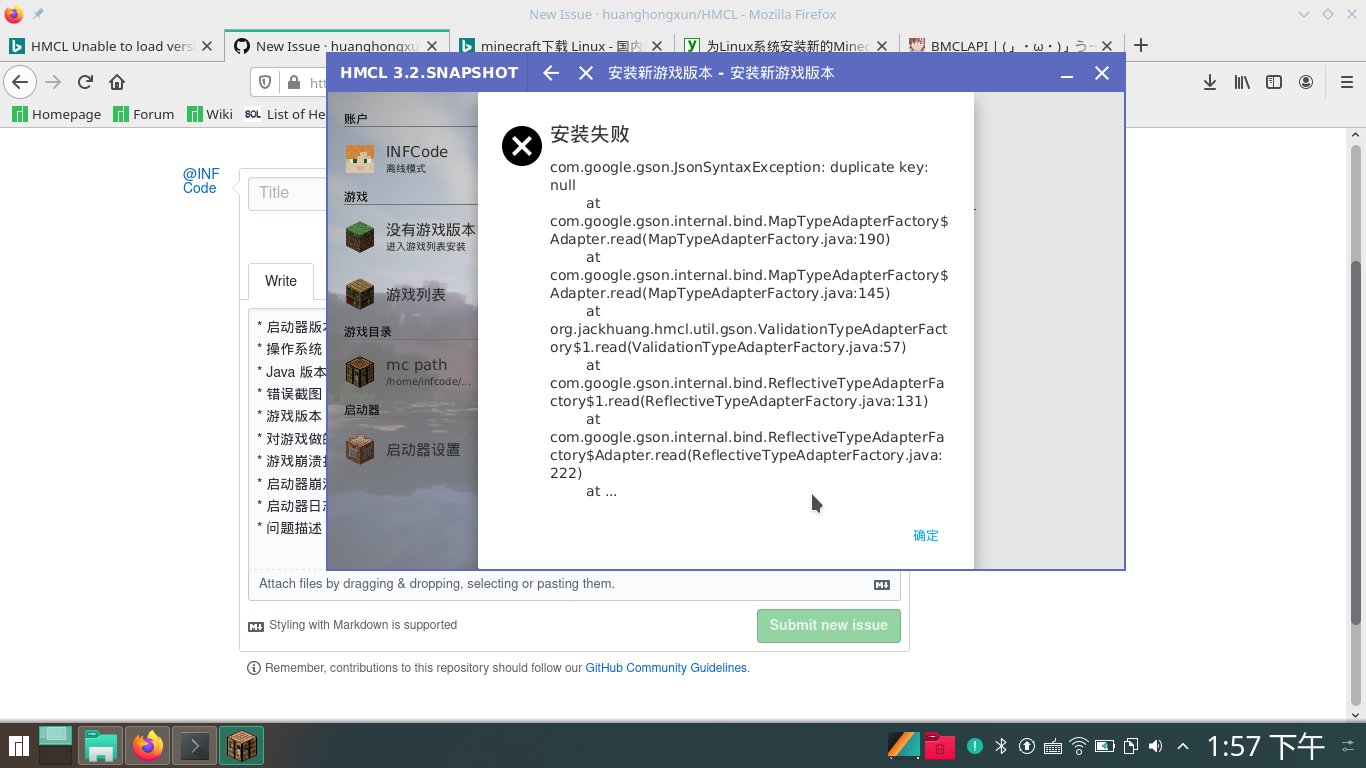Close the New Issue tab
This screenshot has height=768, width=1366.
pyautogui.click(x=431, y=46)
